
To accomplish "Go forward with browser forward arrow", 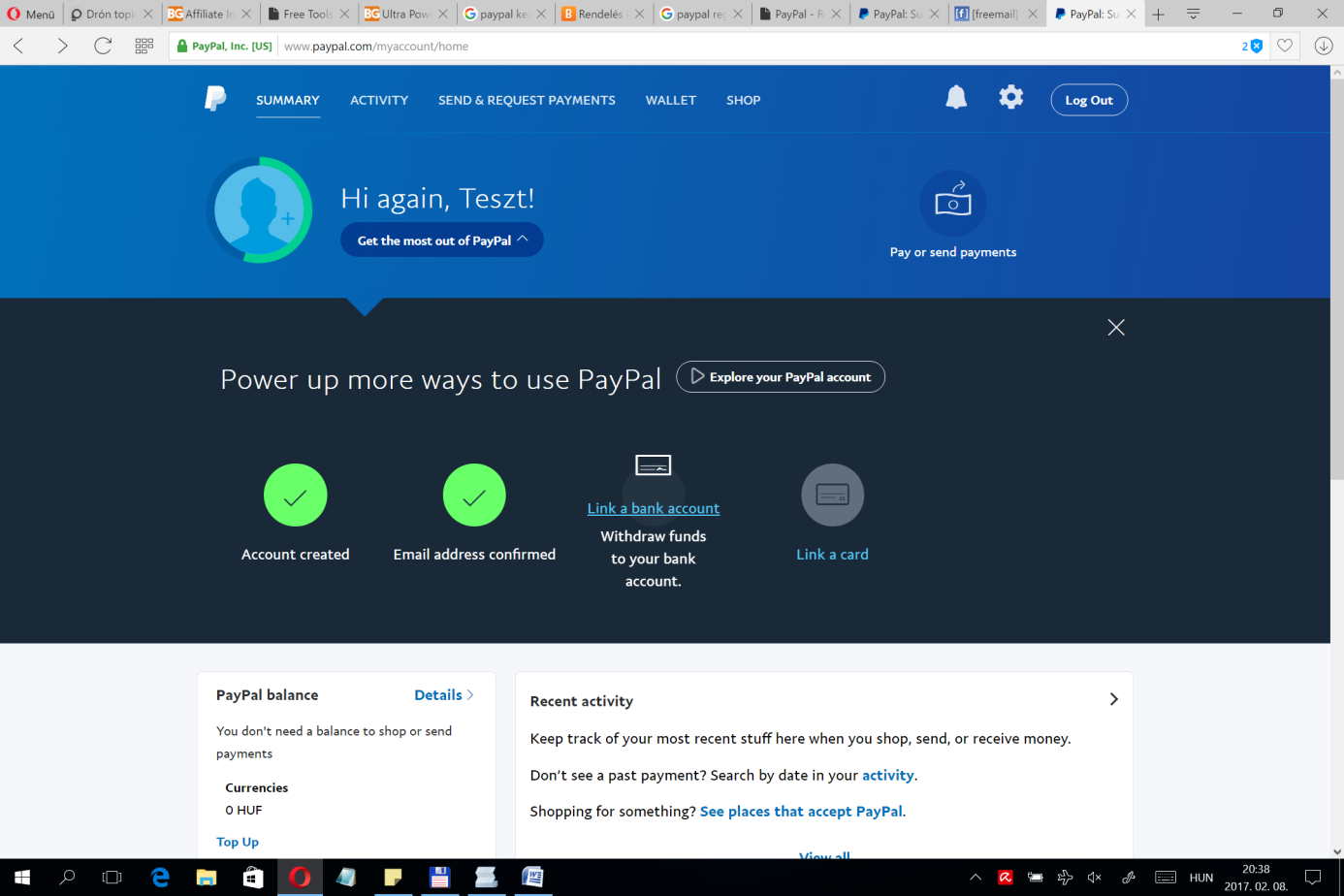I will [62, 46].
